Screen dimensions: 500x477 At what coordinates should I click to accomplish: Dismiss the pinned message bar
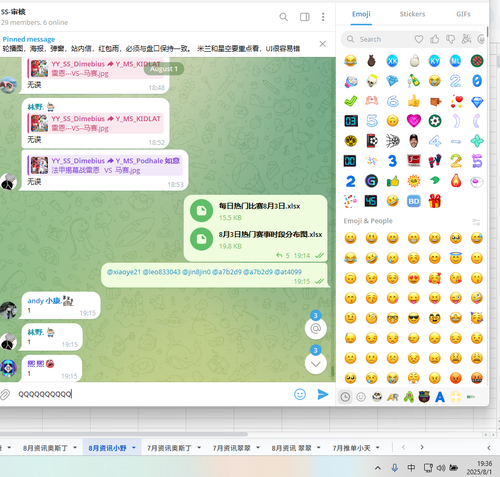(322, 44)
